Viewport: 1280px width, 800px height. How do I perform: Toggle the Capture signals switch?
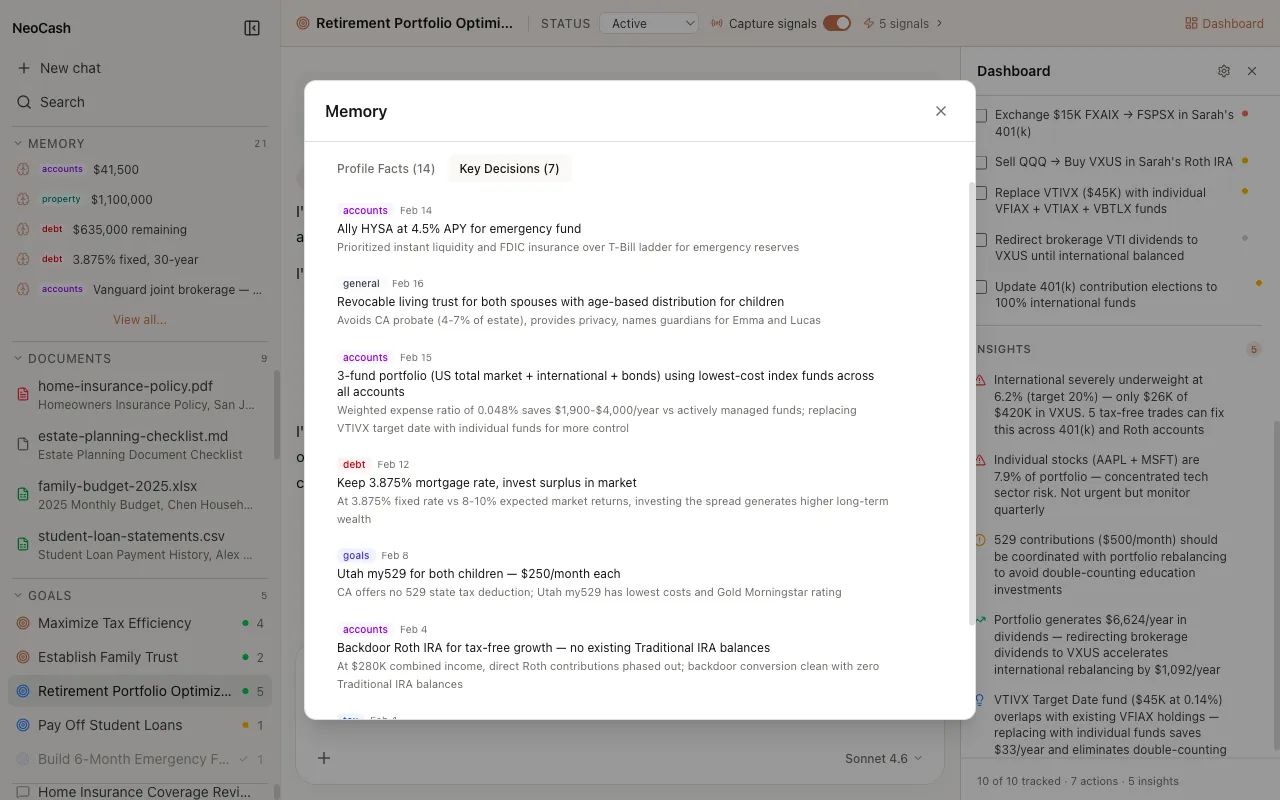(x=836, y=23)
